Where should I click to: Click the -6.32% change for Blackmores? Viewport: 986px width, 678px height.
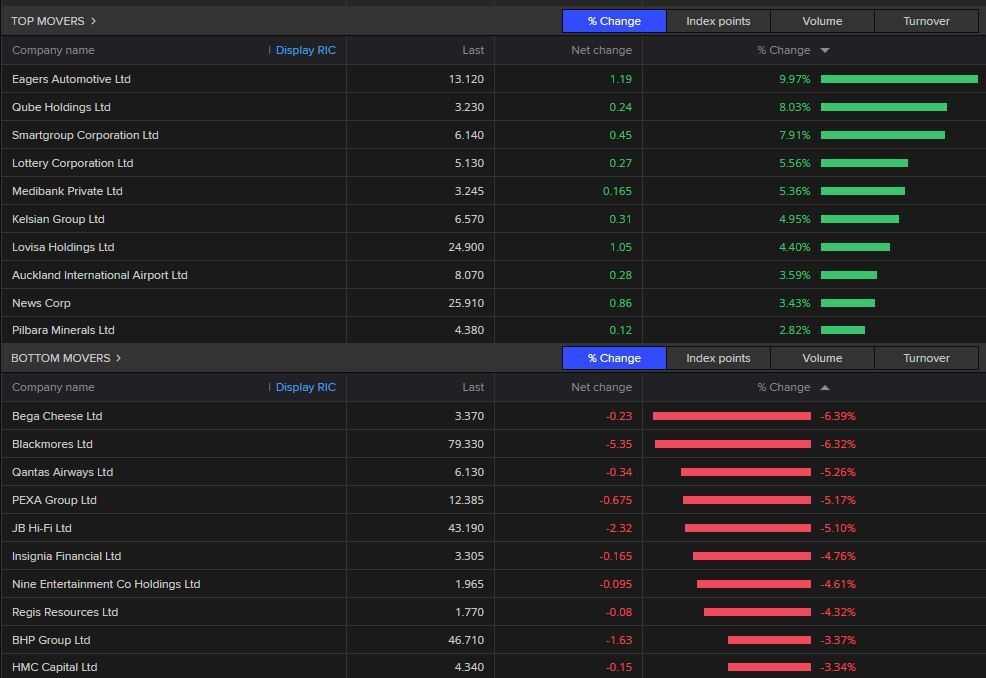[838, 444]
